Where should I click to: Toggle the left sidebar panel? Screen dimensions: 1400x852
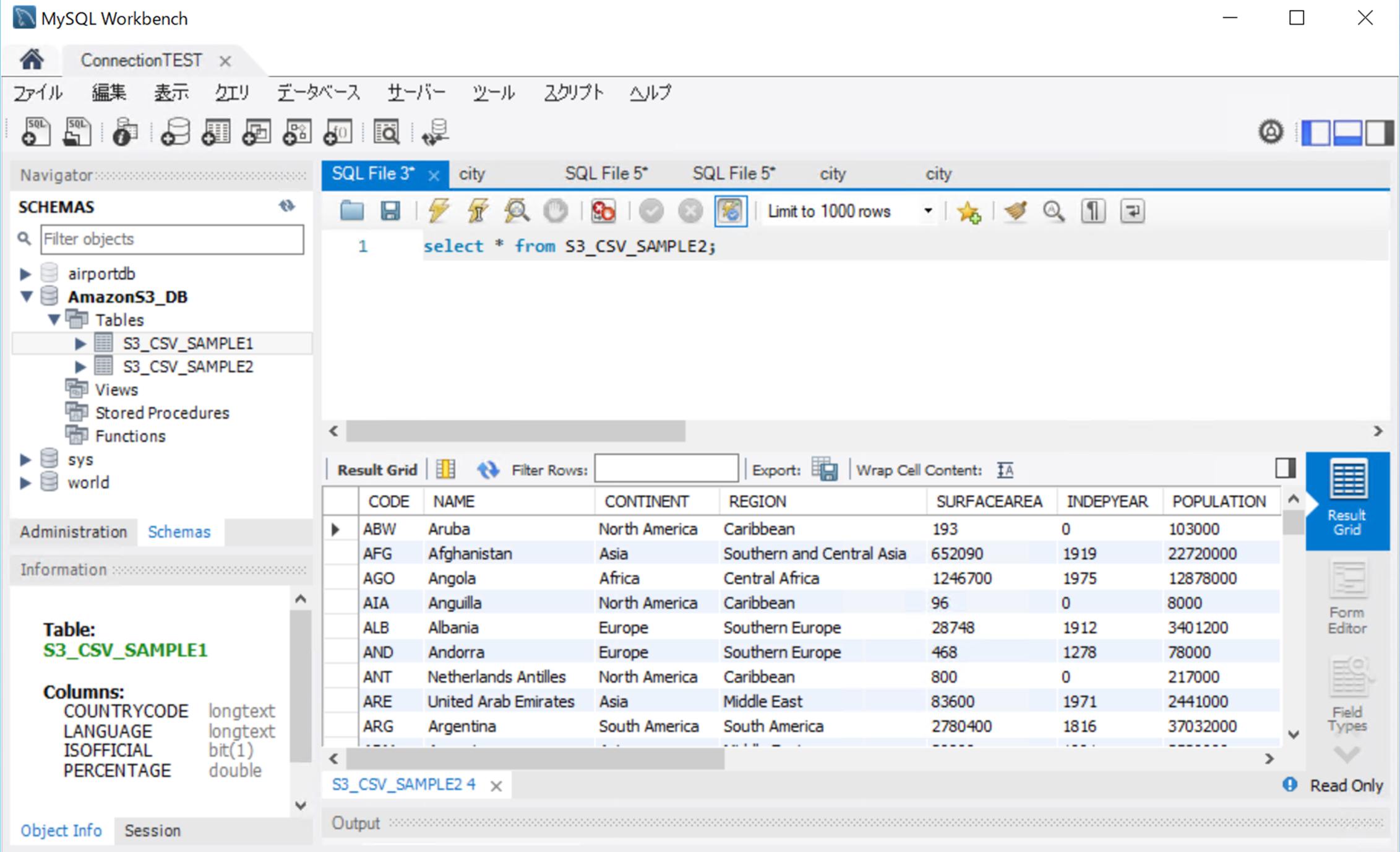point(1316,132)
